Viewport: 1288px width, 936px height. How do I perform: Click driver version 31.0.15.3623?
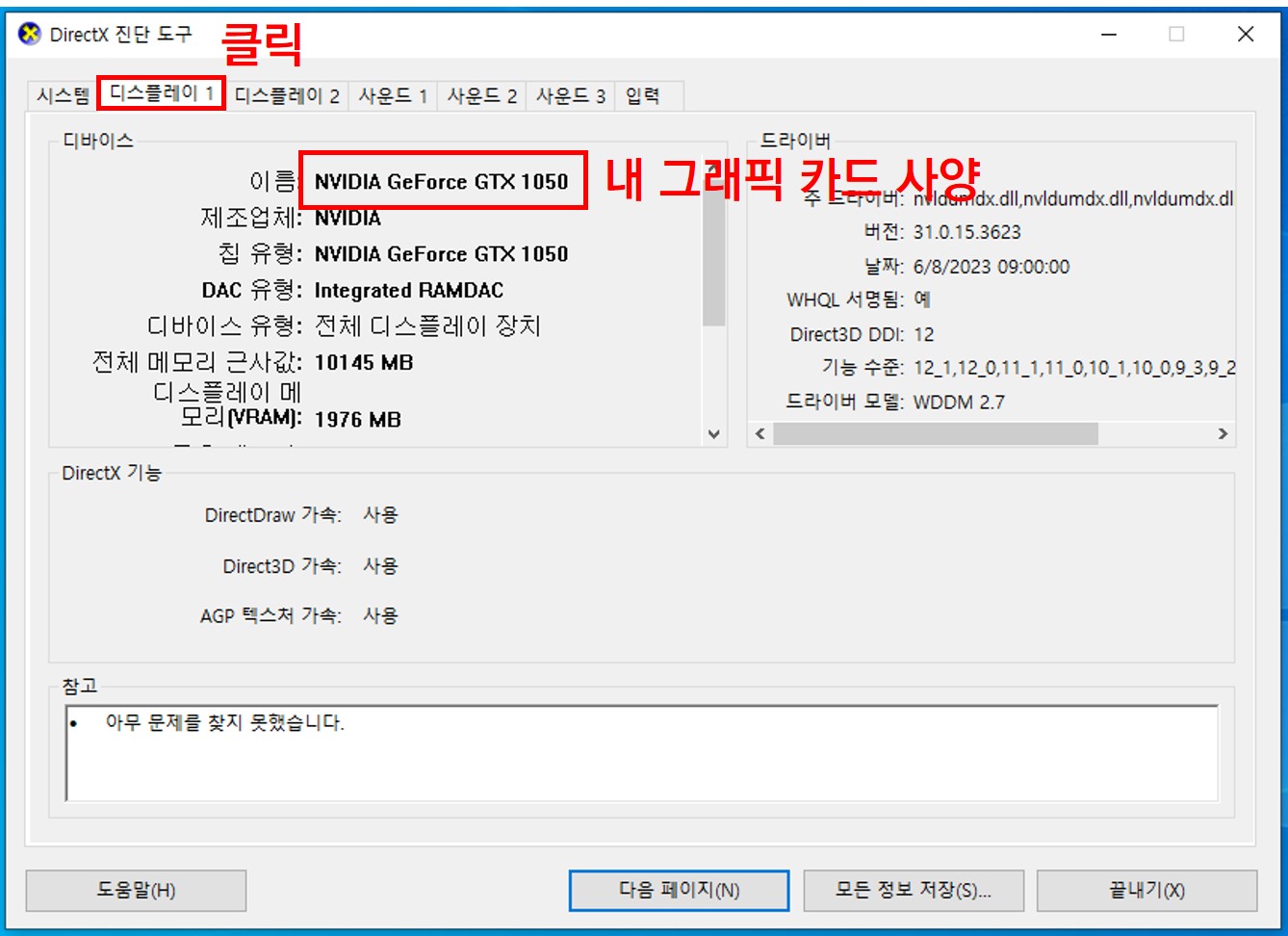click(x=967, y=232)
